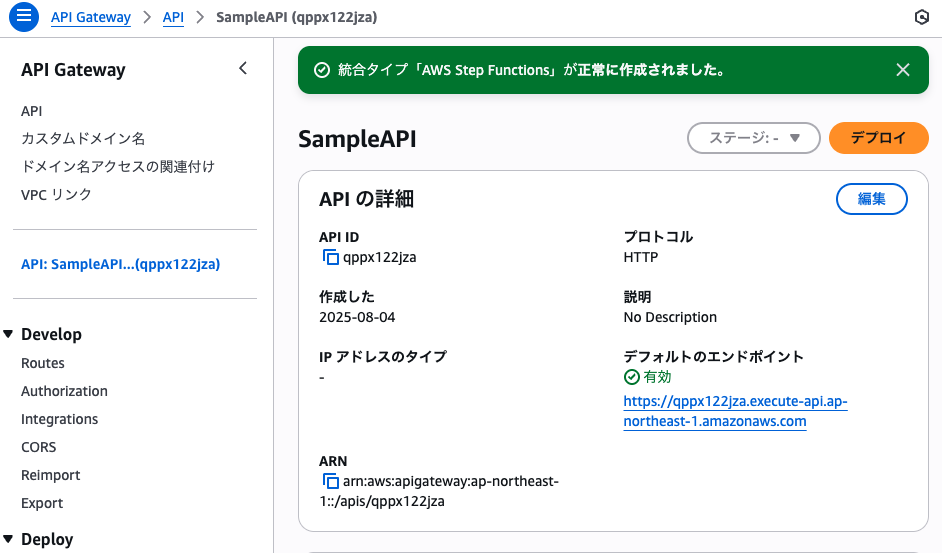Viewport: 942px width, 553px height.
Task: Open Integrations under Develop
Action: 59,420
